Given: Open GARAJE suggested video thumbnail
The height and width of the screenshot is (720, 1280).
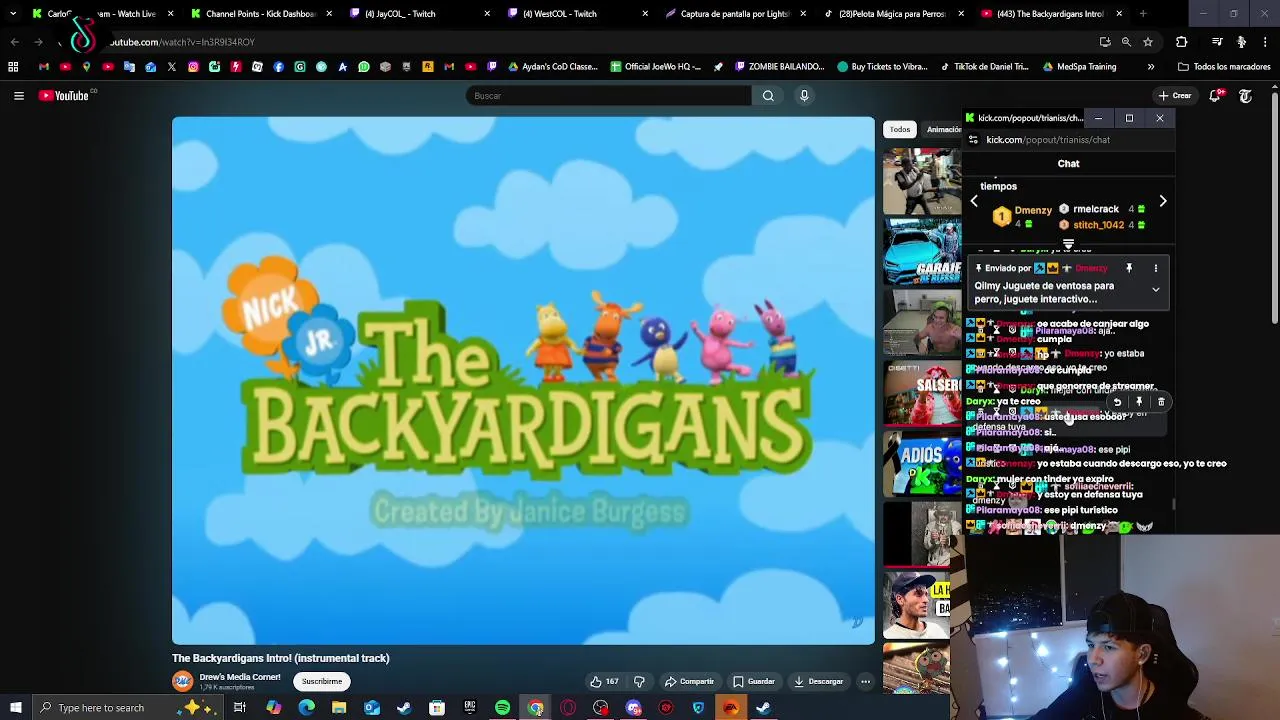Looking at the screenshot, I should click(x=922, y=253).
